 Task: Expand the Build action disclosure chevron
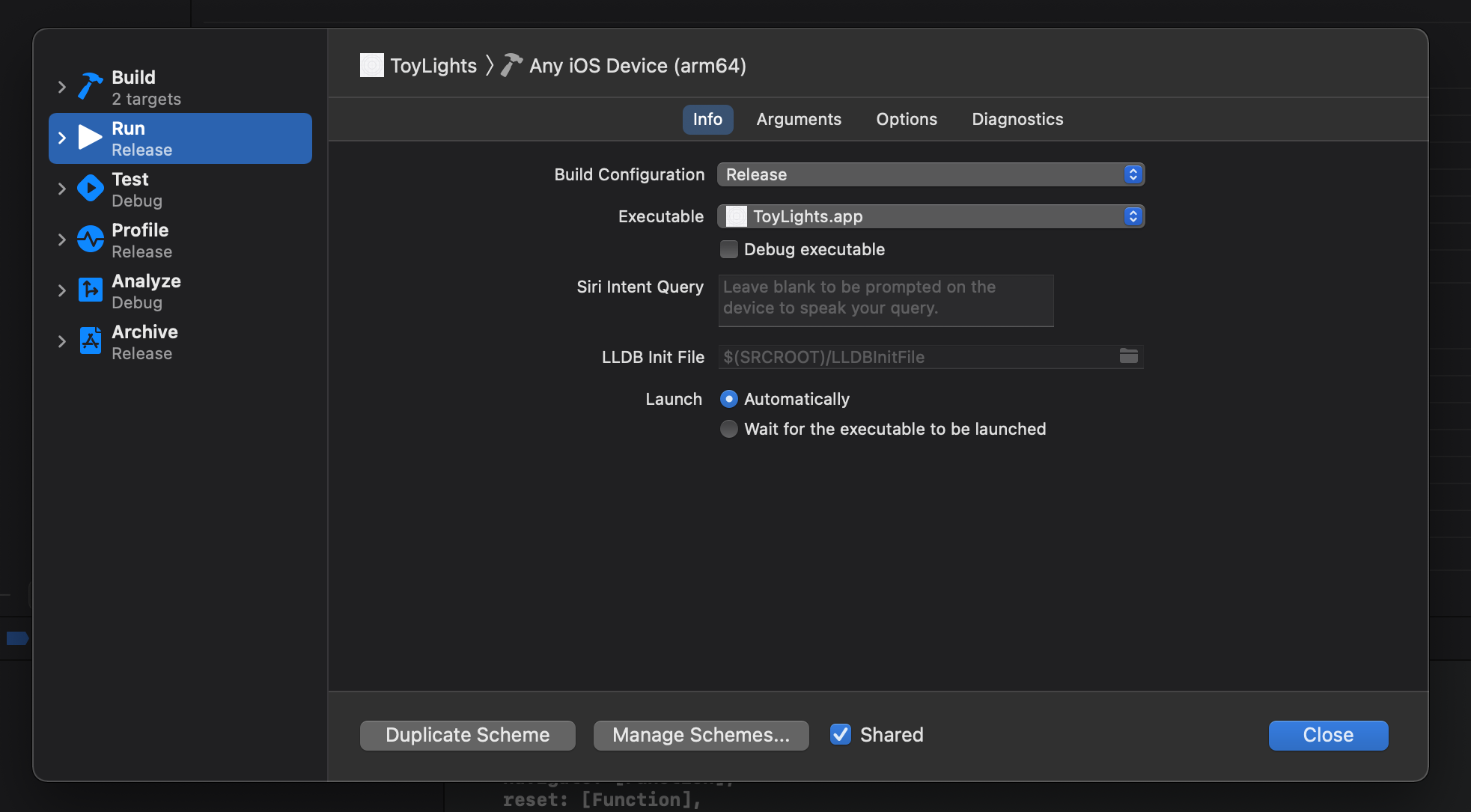[62, 87]
